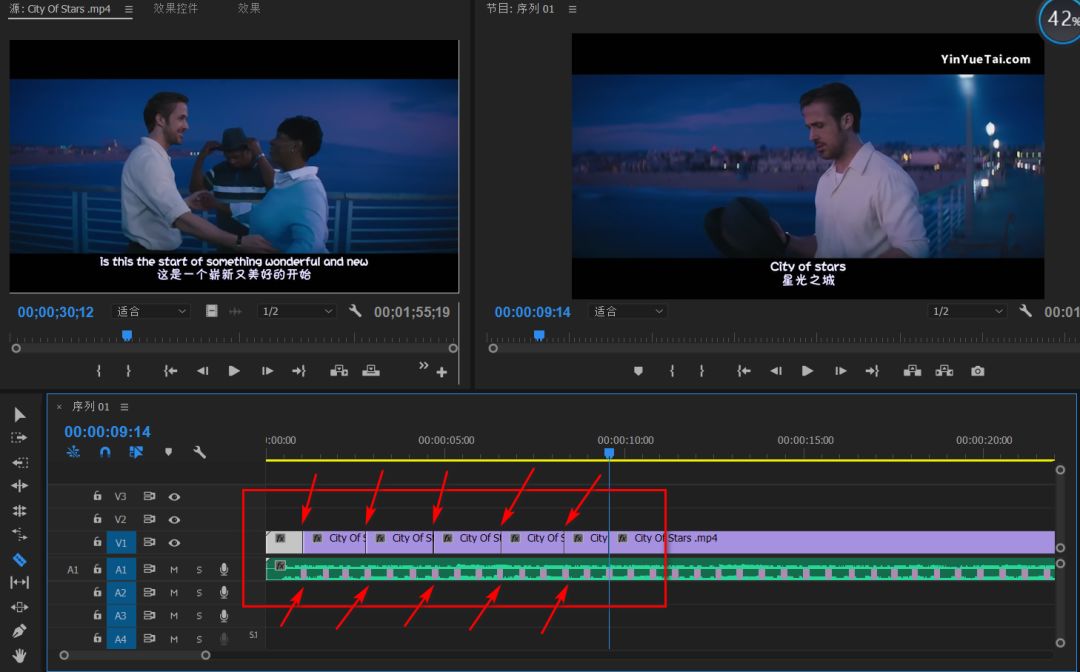
Task: Switch to the 效果控件 tab
Action: coord(176,8)
